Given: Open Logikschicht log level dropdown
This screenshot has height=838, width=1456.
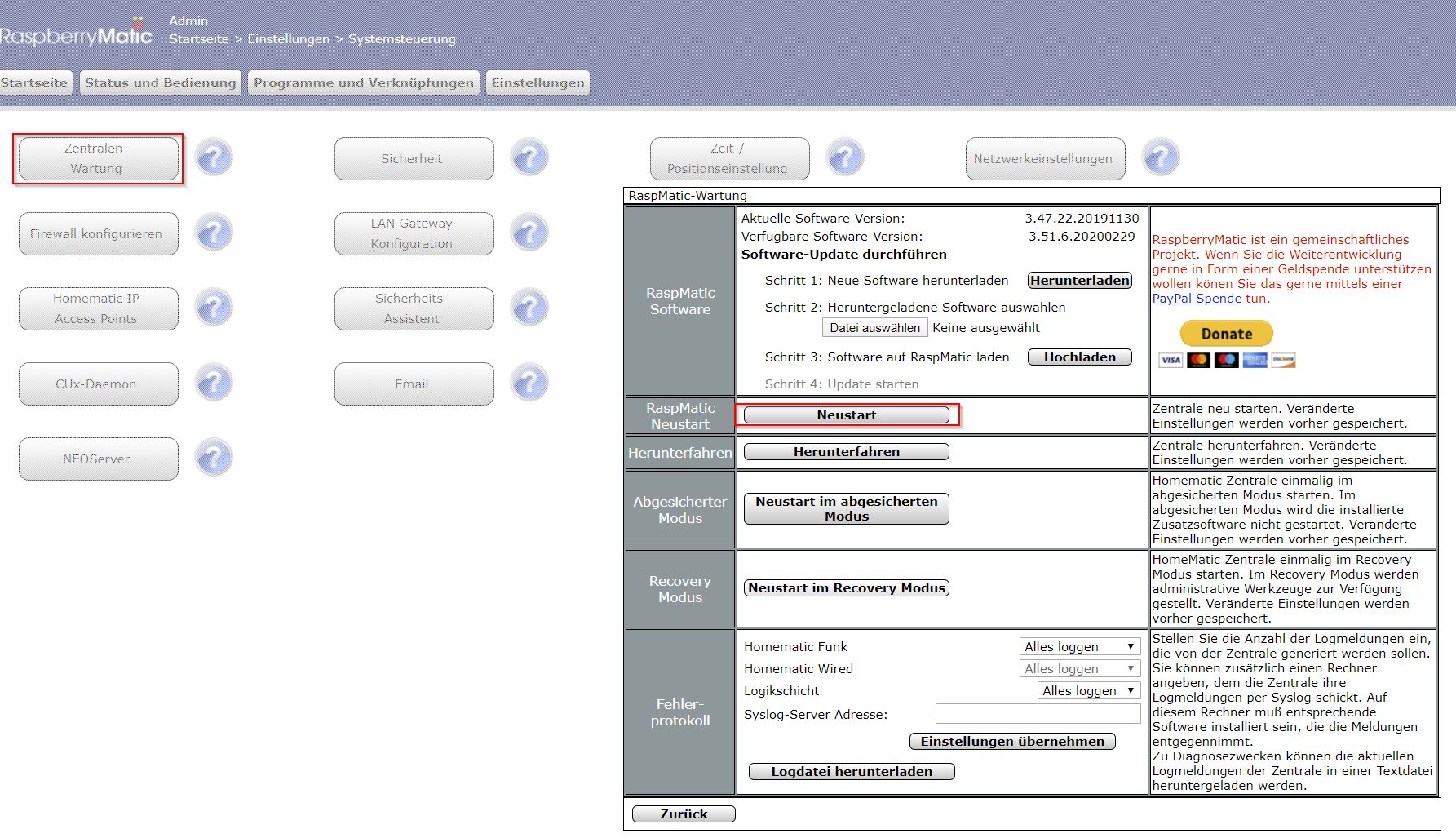Looking at the screenshot, I should pyautogui.click(x=1089, y=690).
